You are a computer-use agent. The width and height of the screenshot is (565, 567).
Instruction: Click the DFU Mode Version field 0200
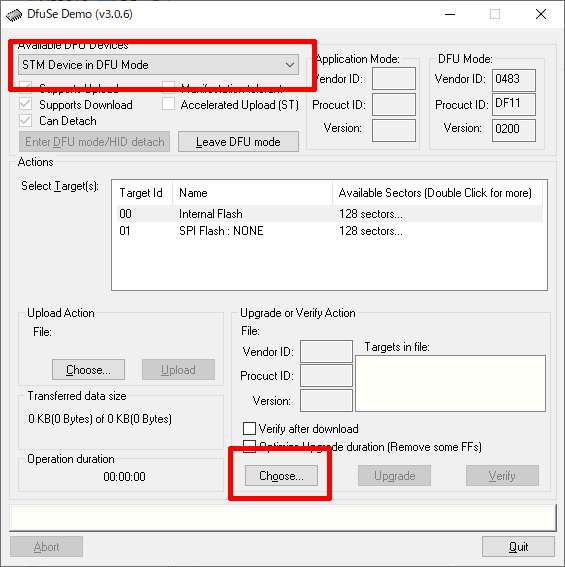click(514, 129)
